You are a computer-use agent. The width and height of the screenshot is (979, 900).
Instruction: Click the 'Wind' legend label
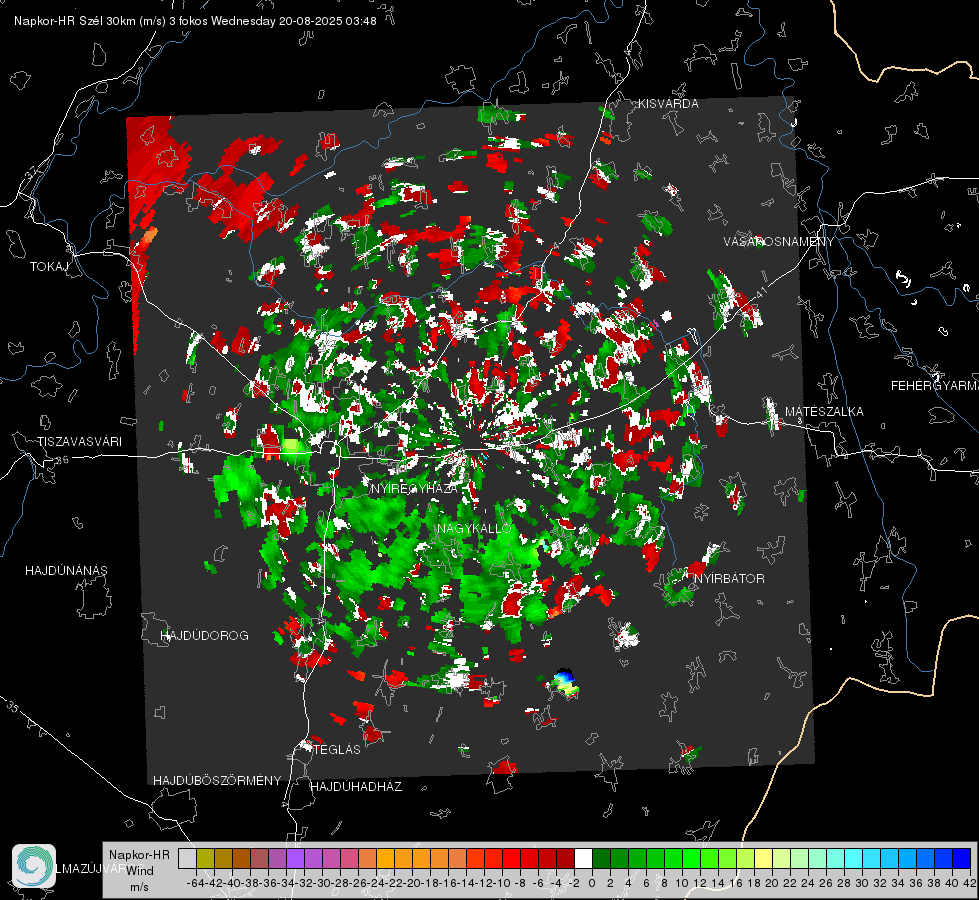pyautogui.click(x=140, y=871)
